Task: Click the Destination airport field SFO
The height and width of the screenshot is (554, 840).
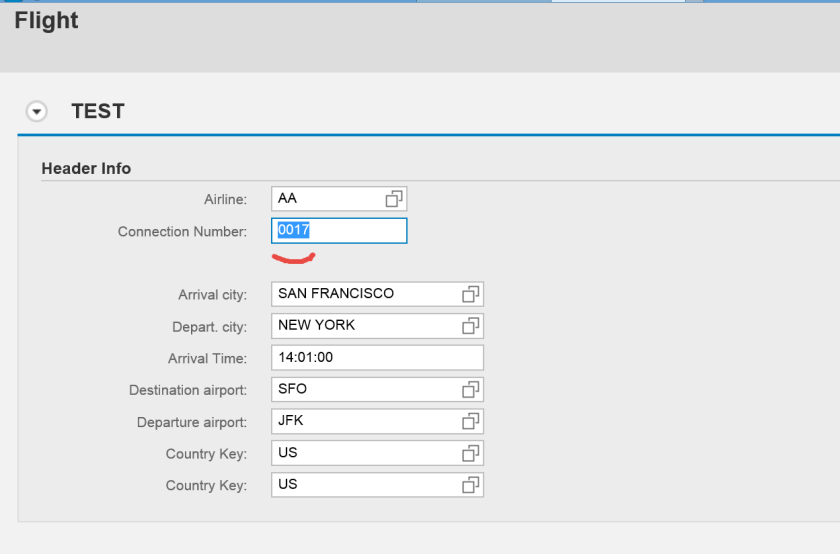Action: coord(378,390)
